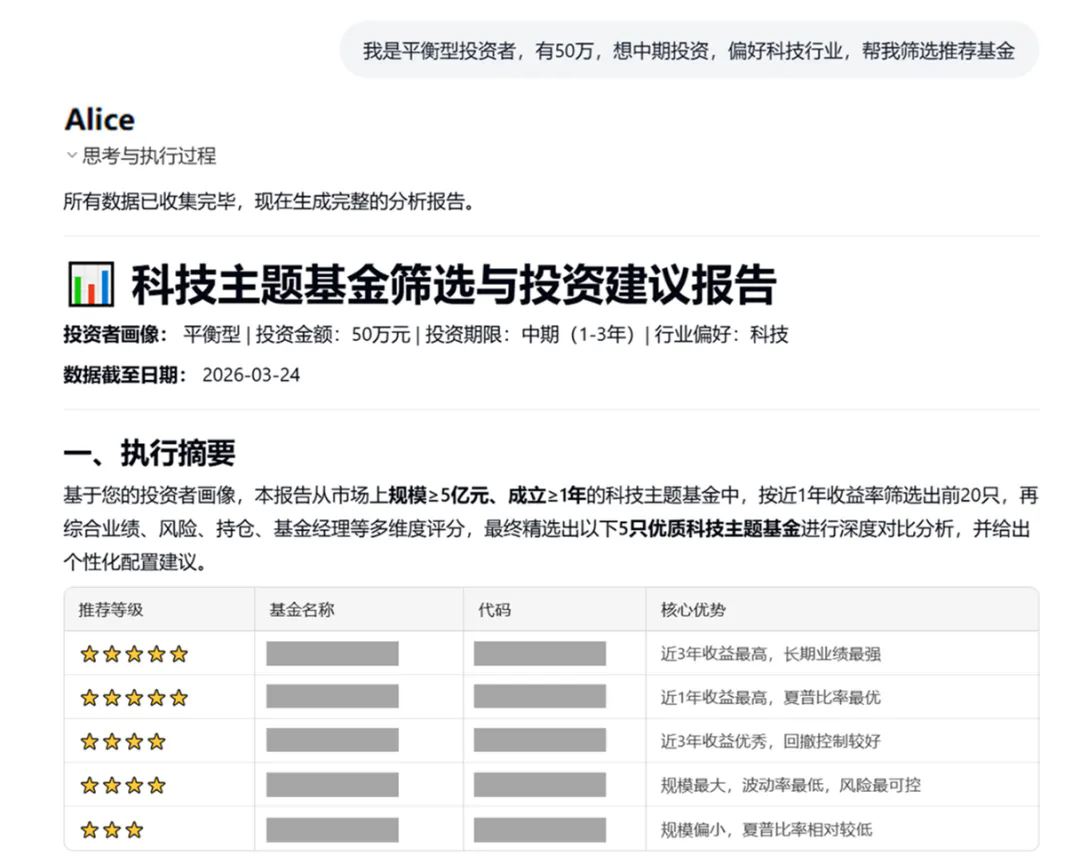Click the 一、执行摘要 section heading
Viewport: 1080px width, 863px height.
149,453
